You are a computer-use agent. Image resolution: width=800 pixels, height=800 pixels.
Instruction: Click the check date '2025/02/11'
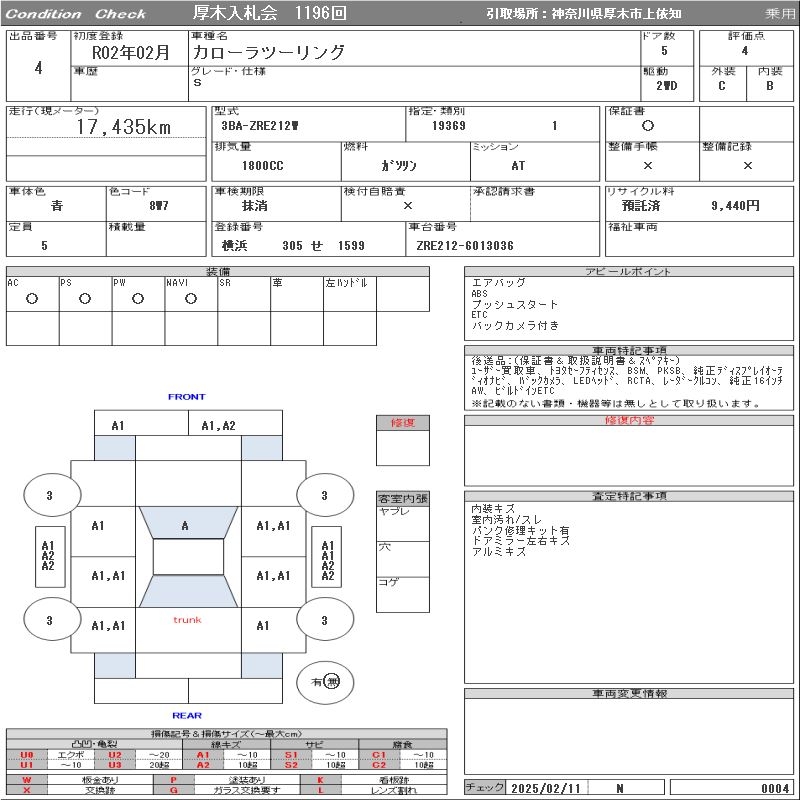click(546, 788)
